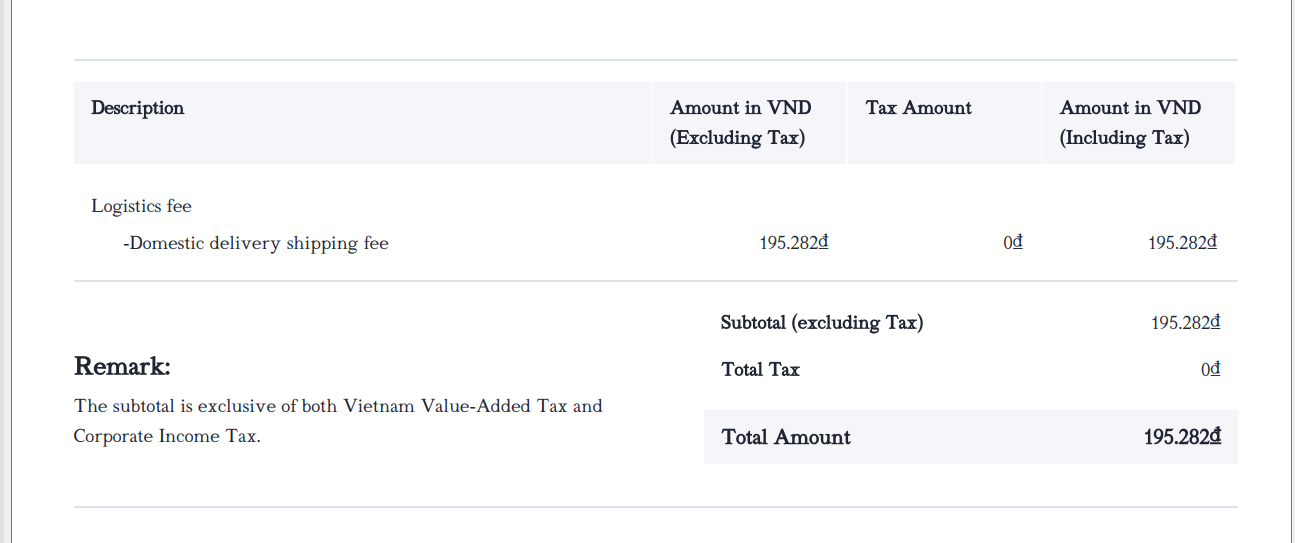Viewport: 1295px width, 543px height.
Task: Select the Total Tax label
Action: click(x=760, y=369)
